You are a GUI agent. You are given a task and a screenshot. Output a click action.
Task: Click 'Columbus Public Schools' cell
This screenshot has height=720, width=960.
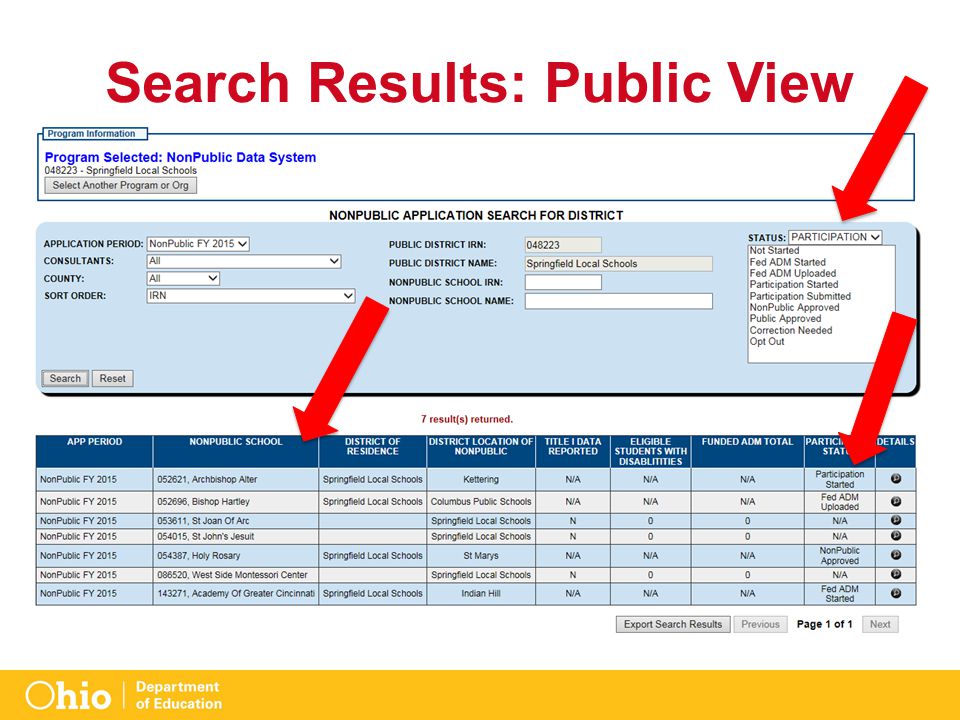(481, 501)
